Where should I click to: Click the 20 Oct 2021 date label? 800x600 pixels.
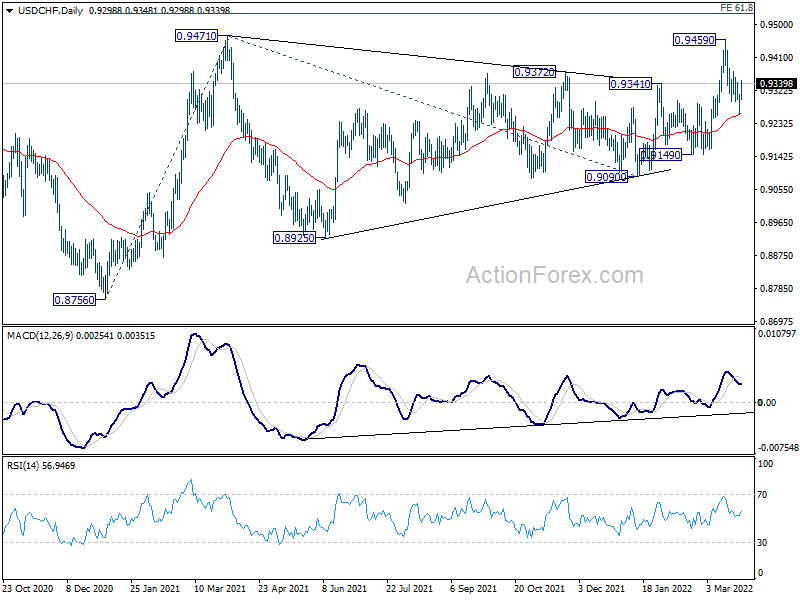(x=539, y=588)
